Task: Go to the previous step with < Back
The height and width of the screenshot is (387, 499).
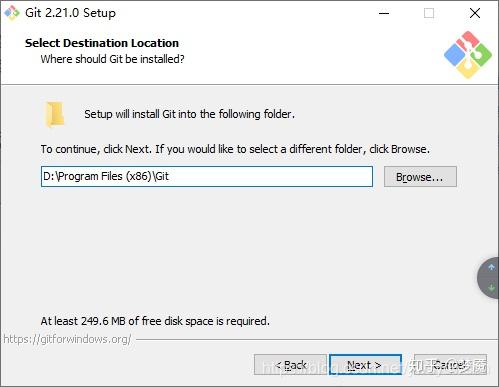Action: coord(290,365)
